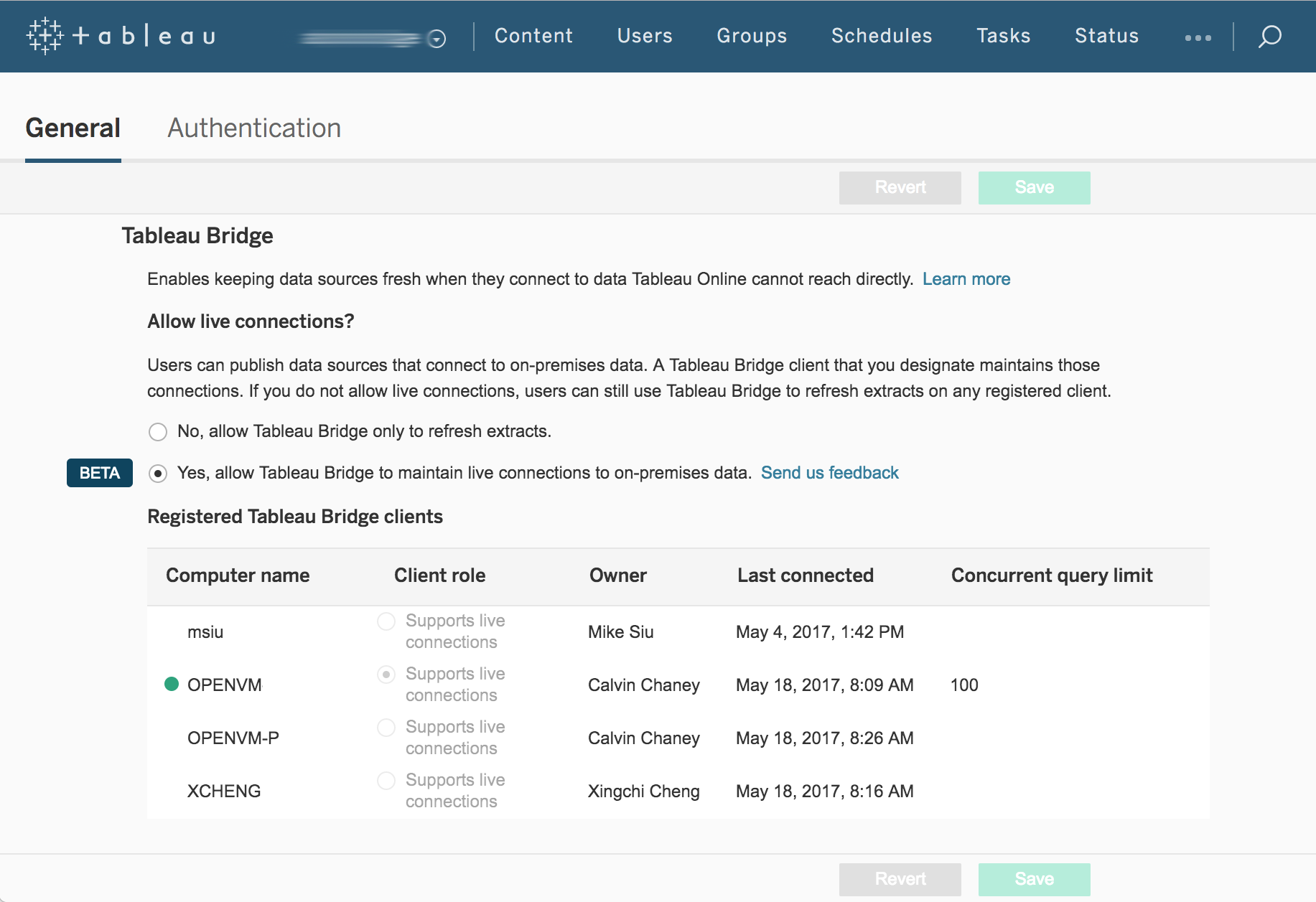
Task: Navigate to Schedules
Action: tap(882, 36)
